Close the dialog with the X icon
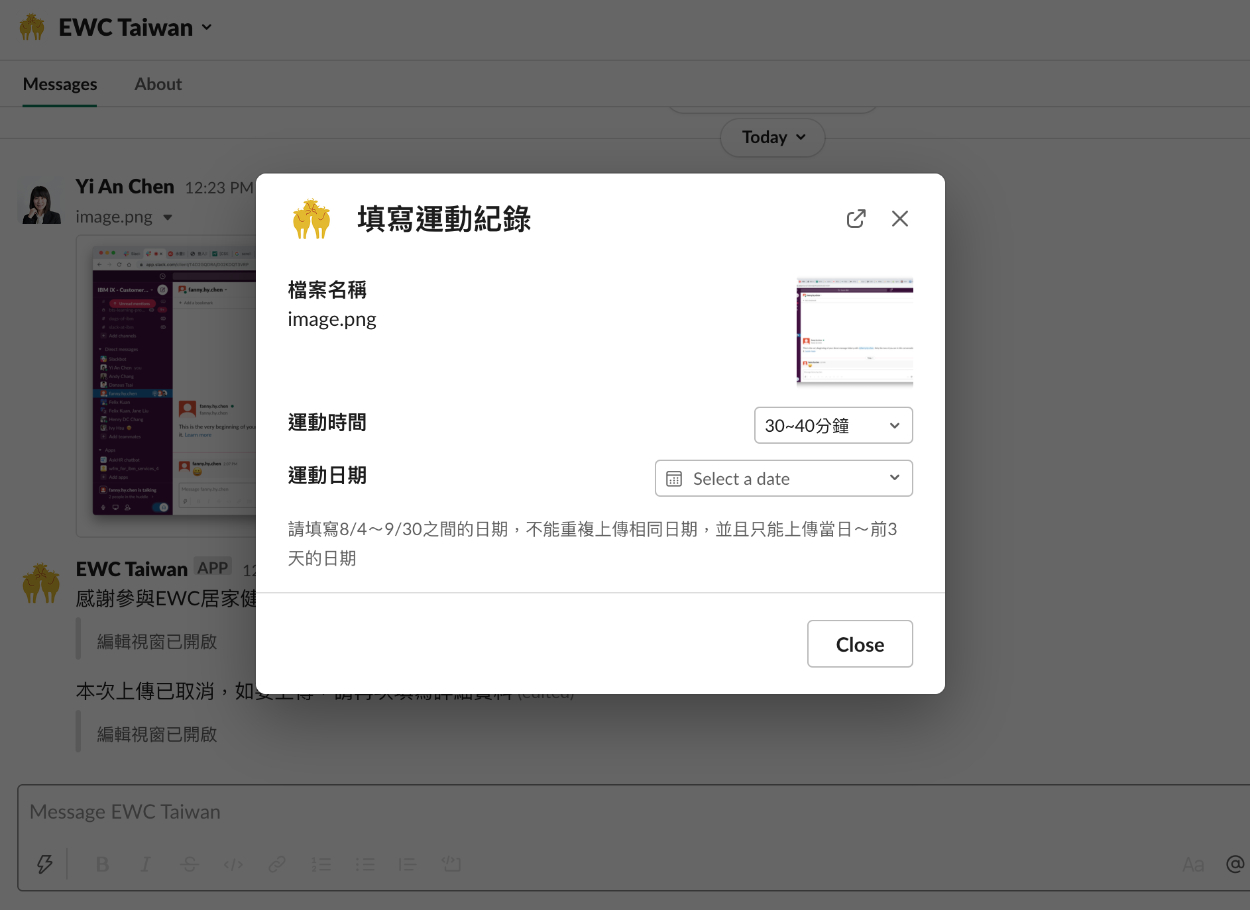The height and width of the screenshot is (910, 1250). tap(900, 219)
